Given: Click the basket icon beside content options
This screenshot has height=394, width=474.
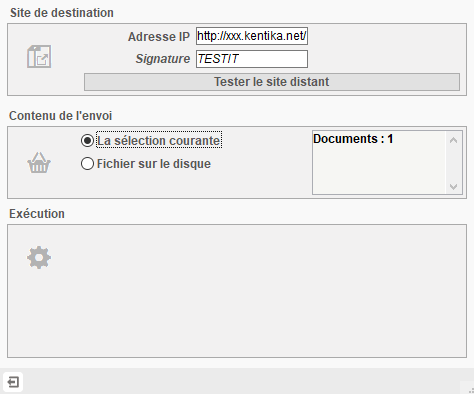Looking at the screenshot, I should tap(39, 163).
